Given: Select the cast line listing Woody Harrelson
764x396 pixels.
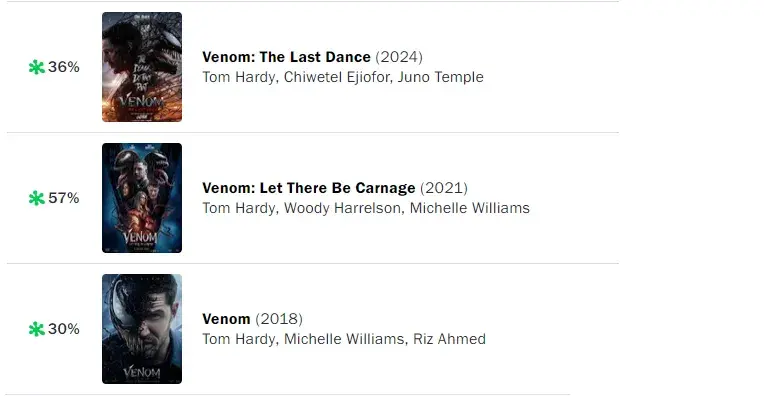Looking at the screenshot, I should pos(366,208).
